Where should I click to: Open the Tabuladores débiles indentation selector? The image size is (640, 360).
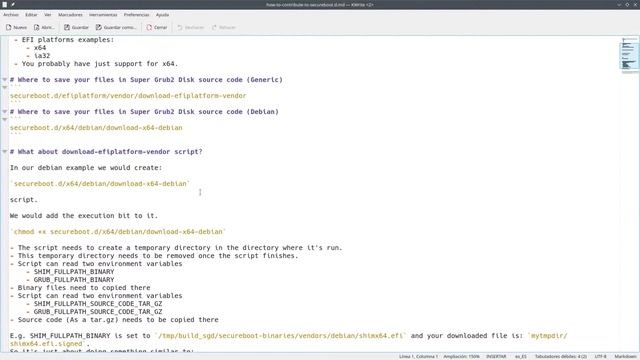pyautogui.click(x=560, y=356)
